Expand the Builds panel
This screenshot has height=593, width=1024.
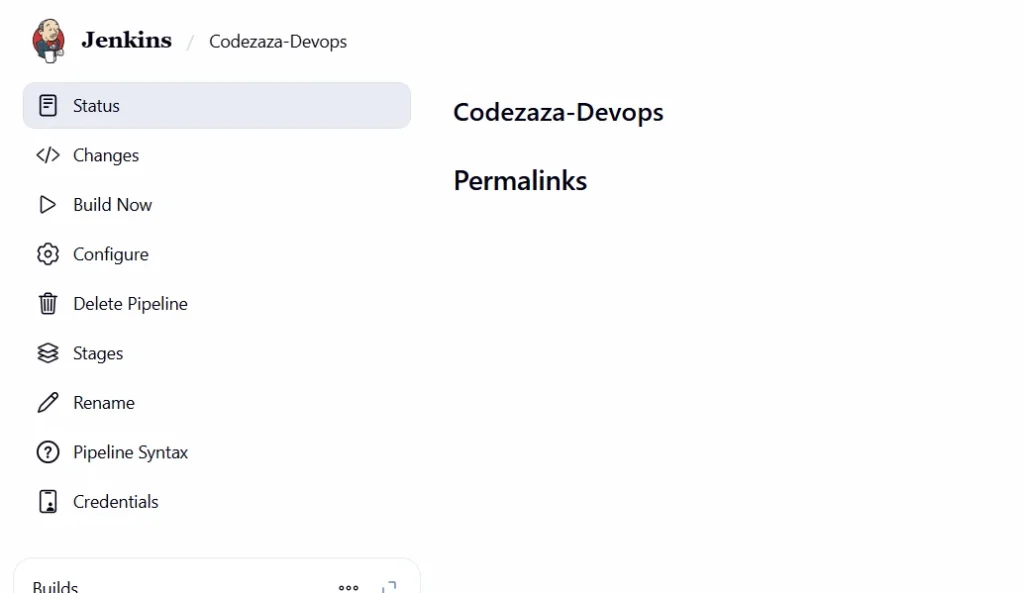tap(389, 587)
